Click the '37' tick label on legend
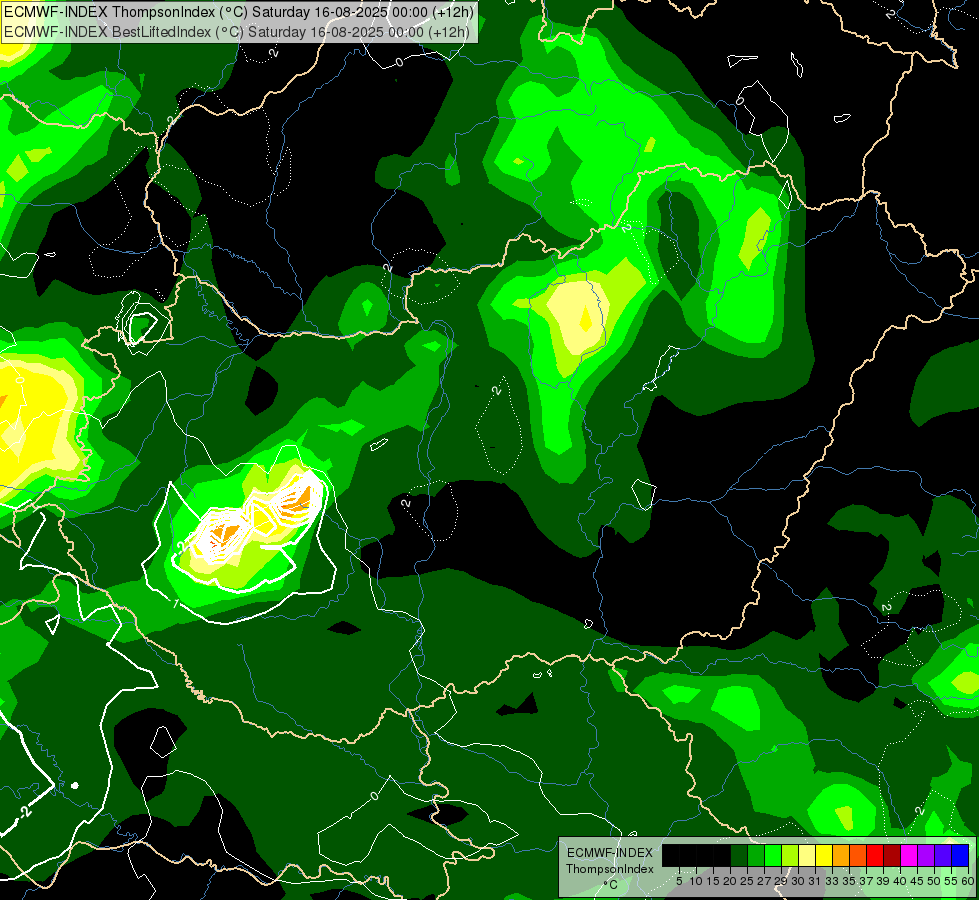 coord(867,881)
